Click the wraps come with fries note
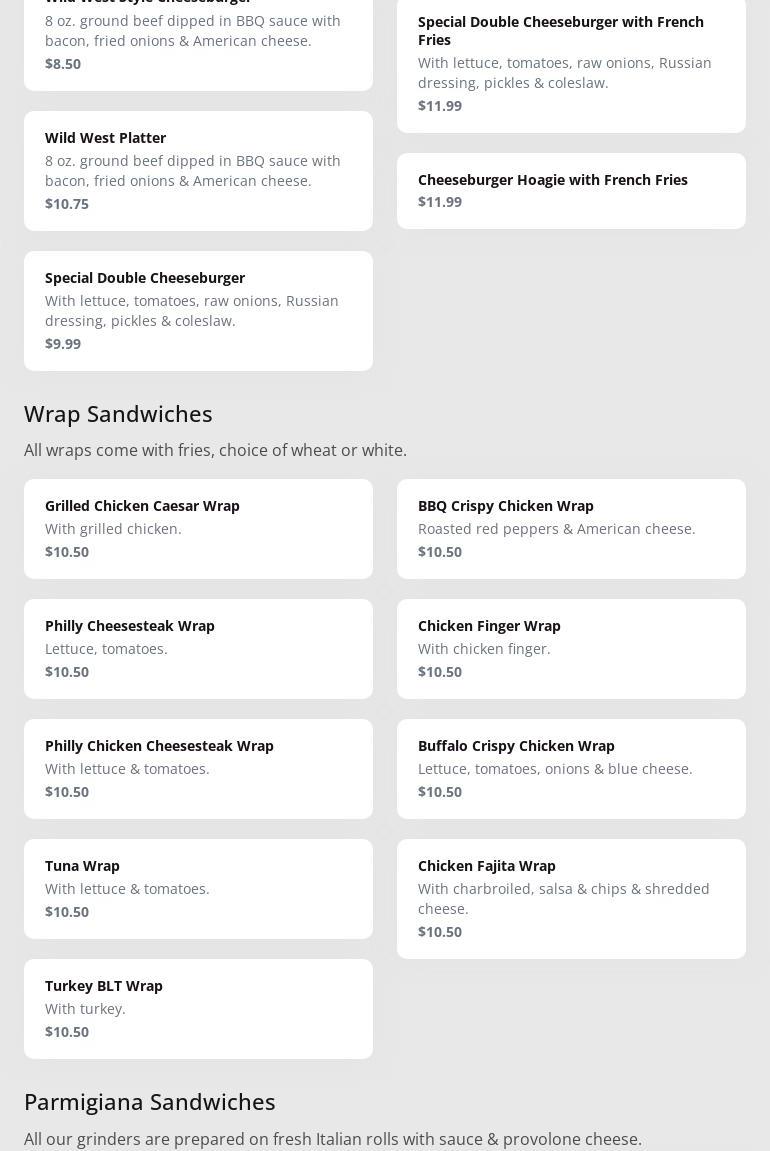 point(215,450)
